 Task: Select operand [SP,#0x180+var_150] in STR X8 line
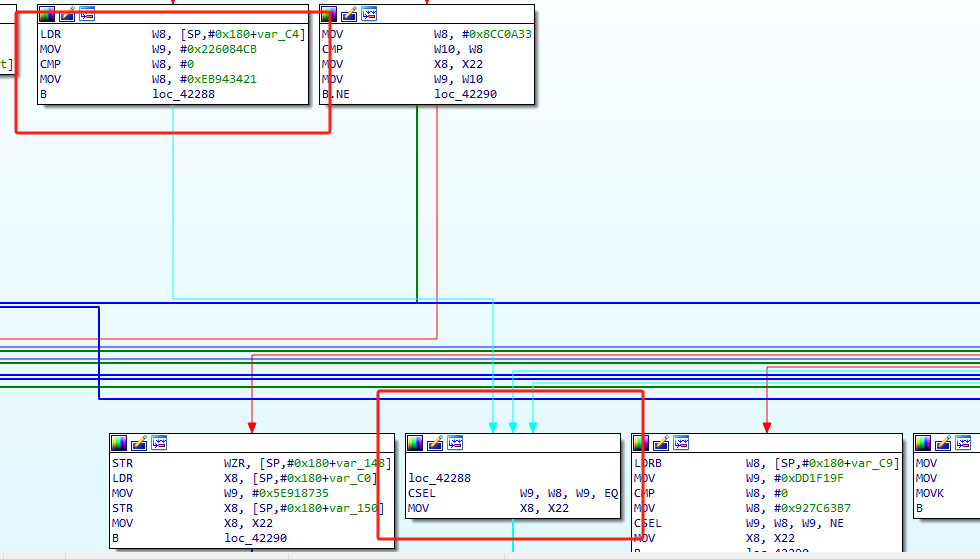pos(319,508)
